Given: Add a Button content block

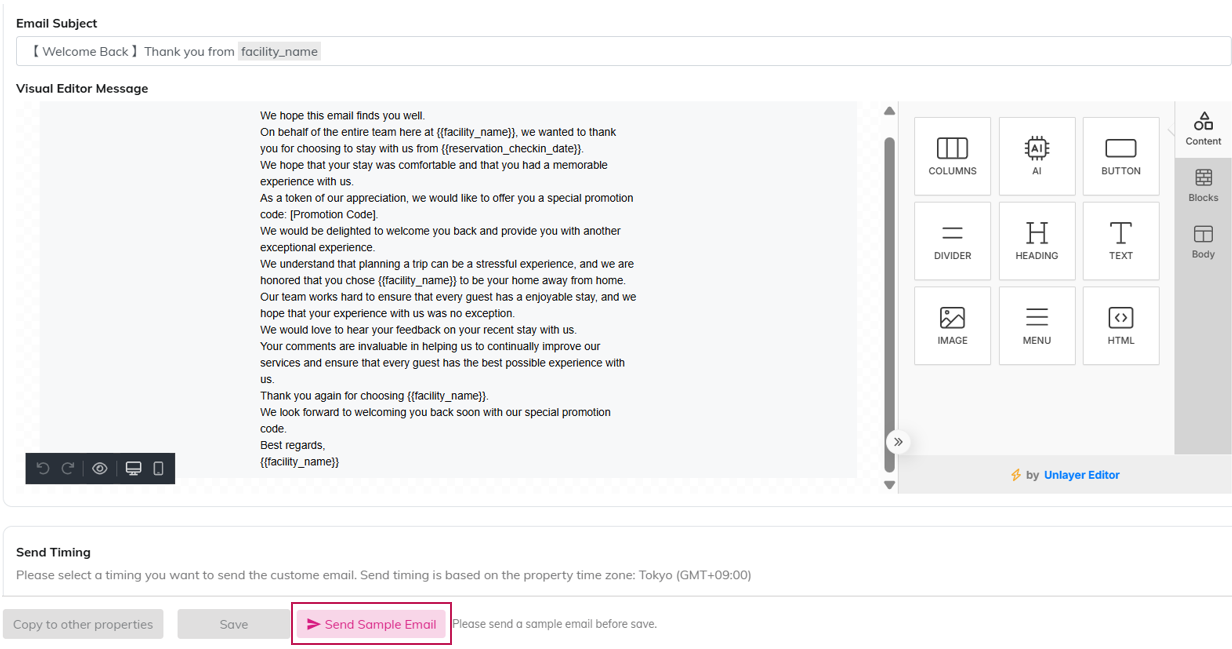Looking at the screenshot, I should pyautogui.click(x=1121, y=156).
